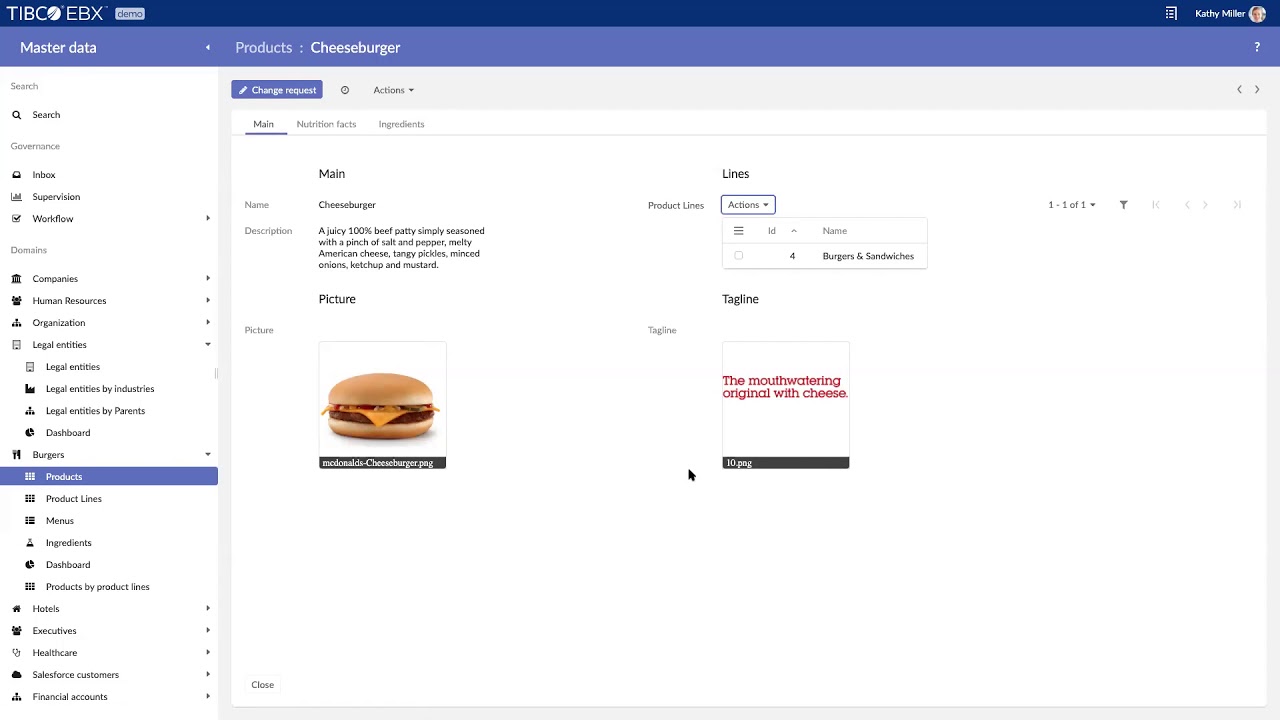Switch to the Main tab

[263, 124]
